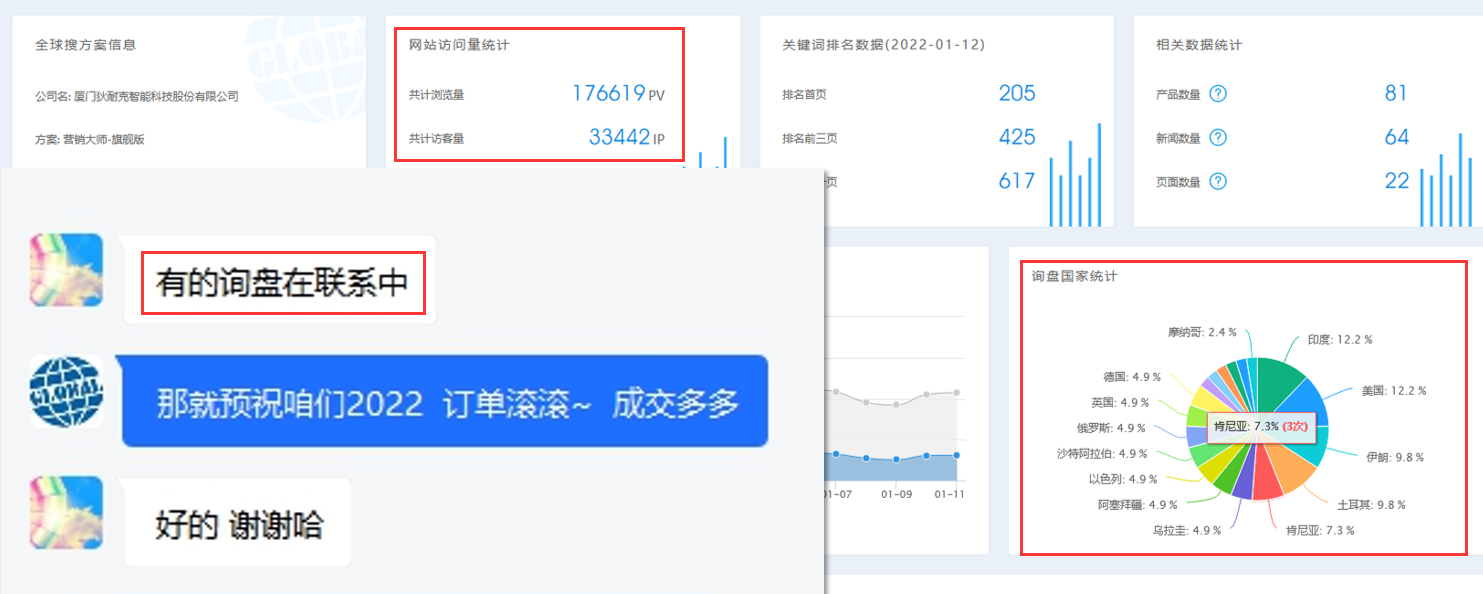Image resolution: width=1483 pixels, height=594 pixels.
Task: Click the 01-09 date on the line chart axis
Action: pos(895,495)
